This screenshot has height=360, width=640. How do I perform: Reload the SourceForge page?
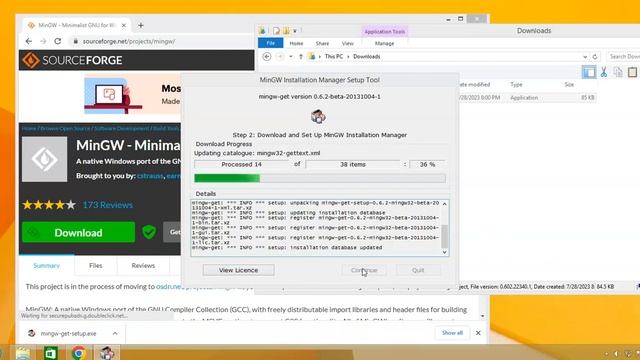click(x=58, y=41)
